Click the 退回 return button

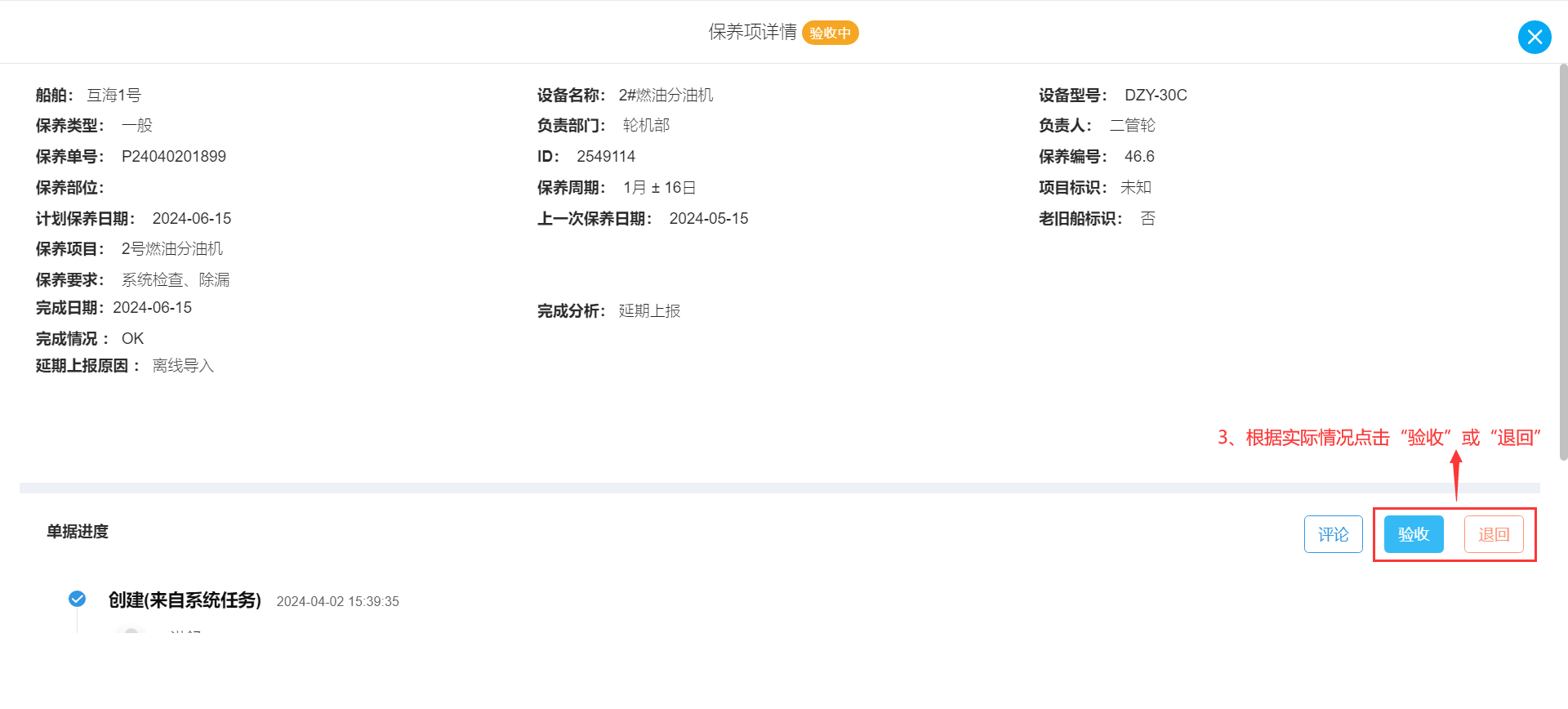click(1494, 534)
